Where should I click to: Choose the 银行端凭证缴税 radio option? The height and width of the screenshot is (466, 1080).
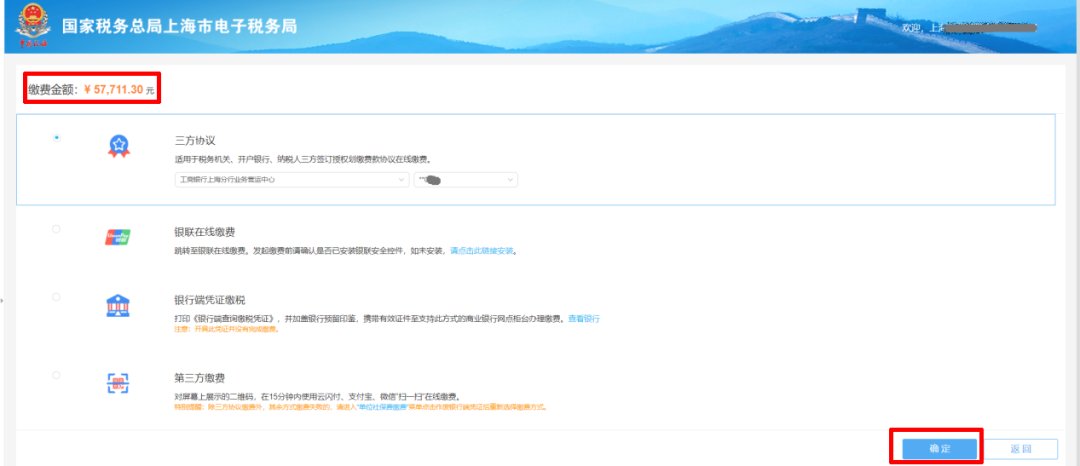pyautogui.click(x=56, y=297)
